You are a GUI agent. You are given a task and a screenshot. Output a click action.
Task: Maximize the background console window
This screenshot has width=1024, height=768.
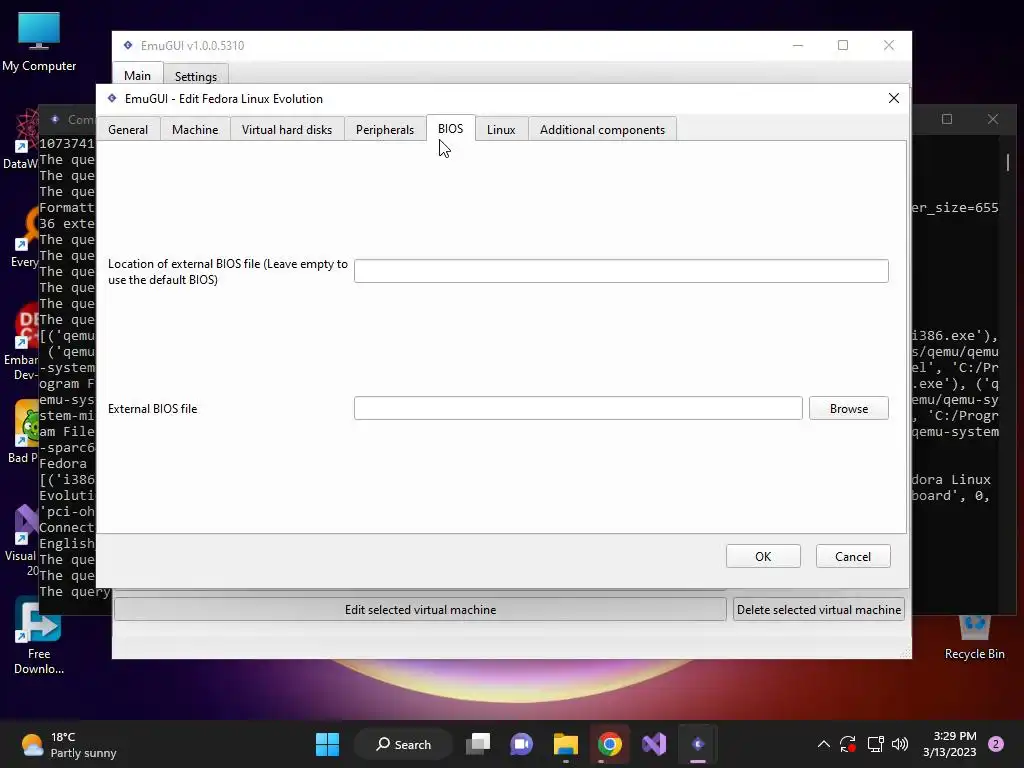(x=947, y=119)
